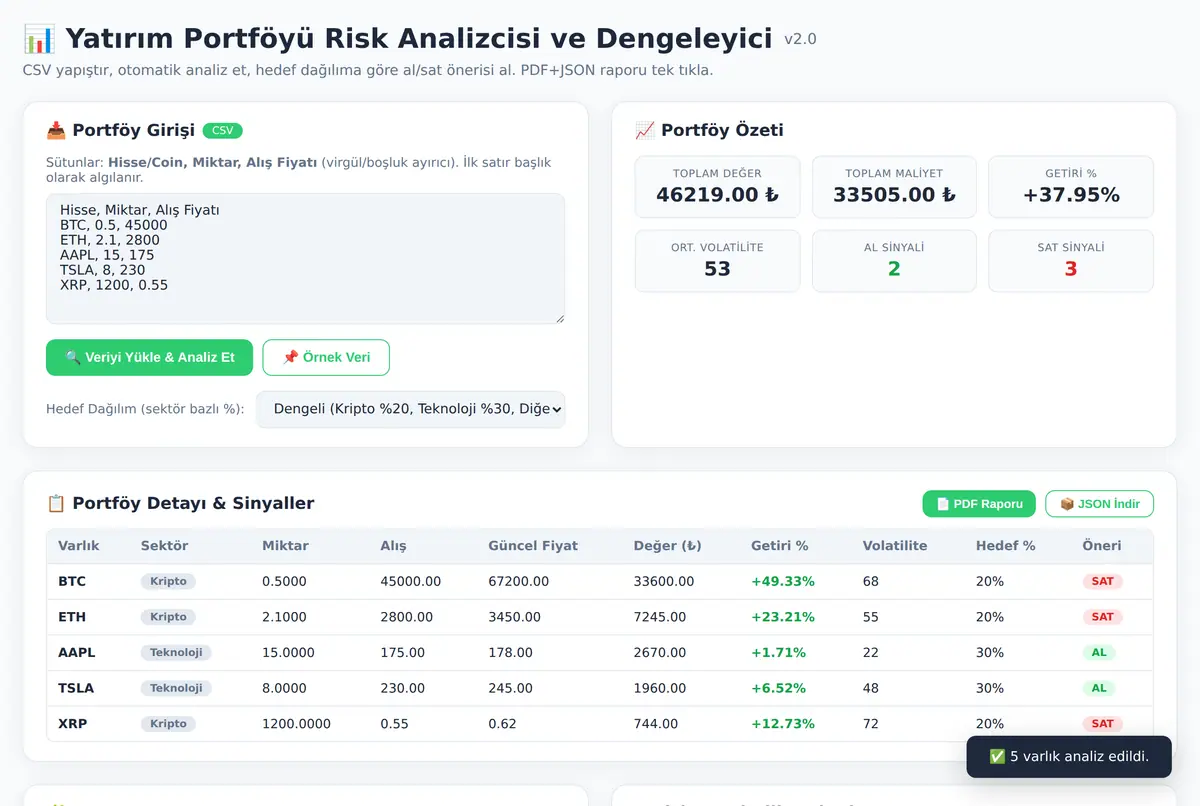This screenshot has height=806, width=1200.
Task: Click the Getiri % summary card
Action: (1071, 187)
